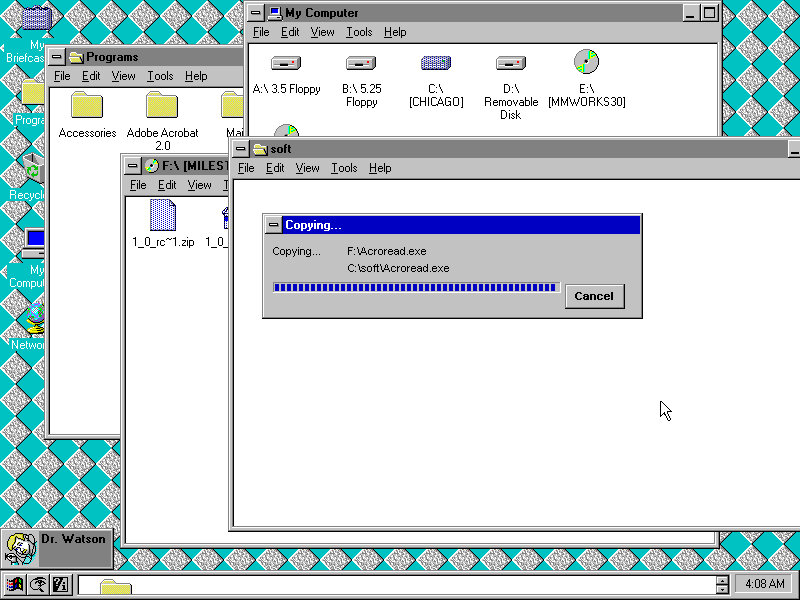Open the A:\ 3.5 Floppy drive
This screenshot has height=600, width=800.
(286, 64)
